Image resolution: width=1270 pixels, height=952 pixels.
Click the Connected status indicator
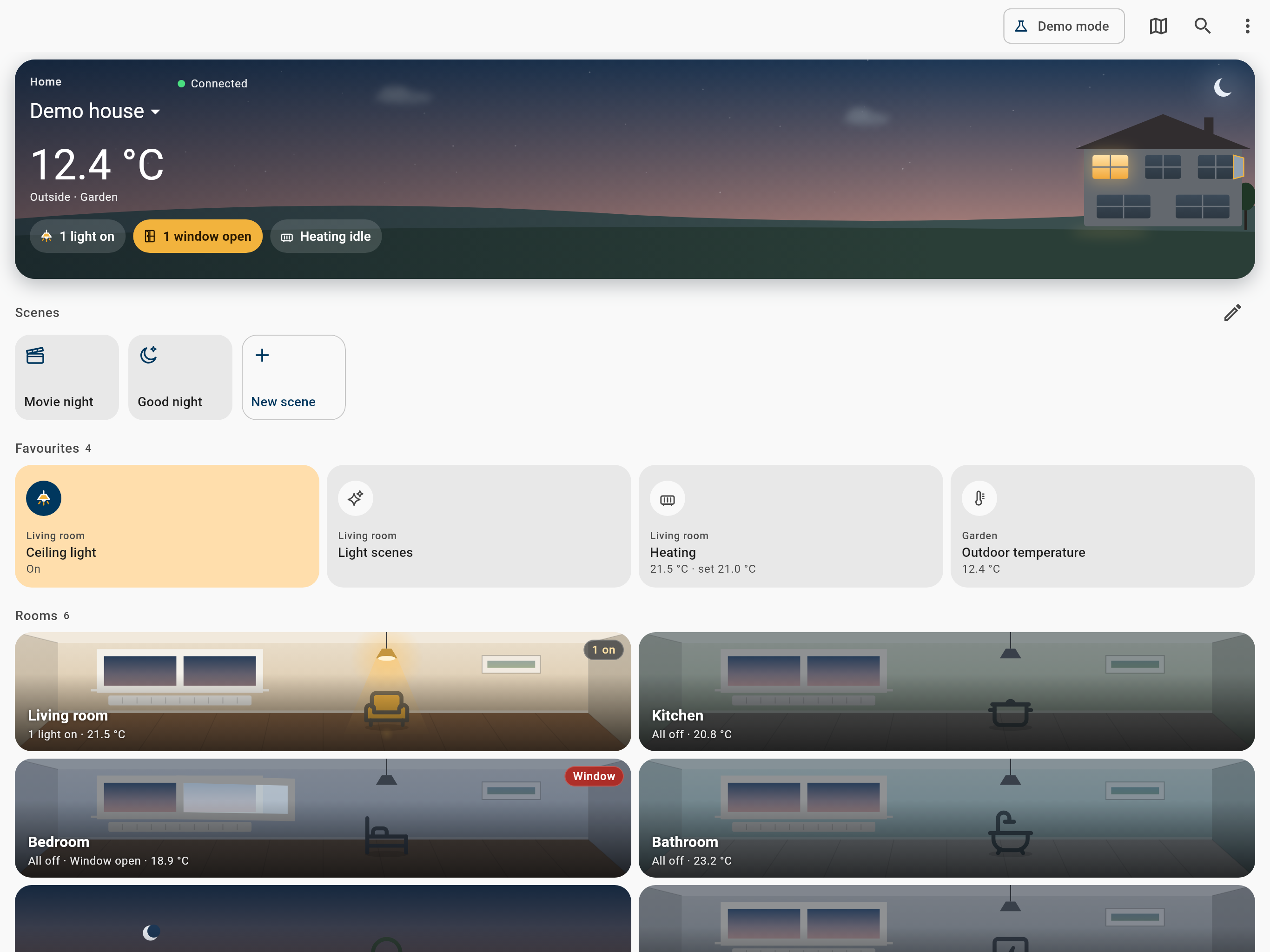pyautogui.click(x=212, y=83)
